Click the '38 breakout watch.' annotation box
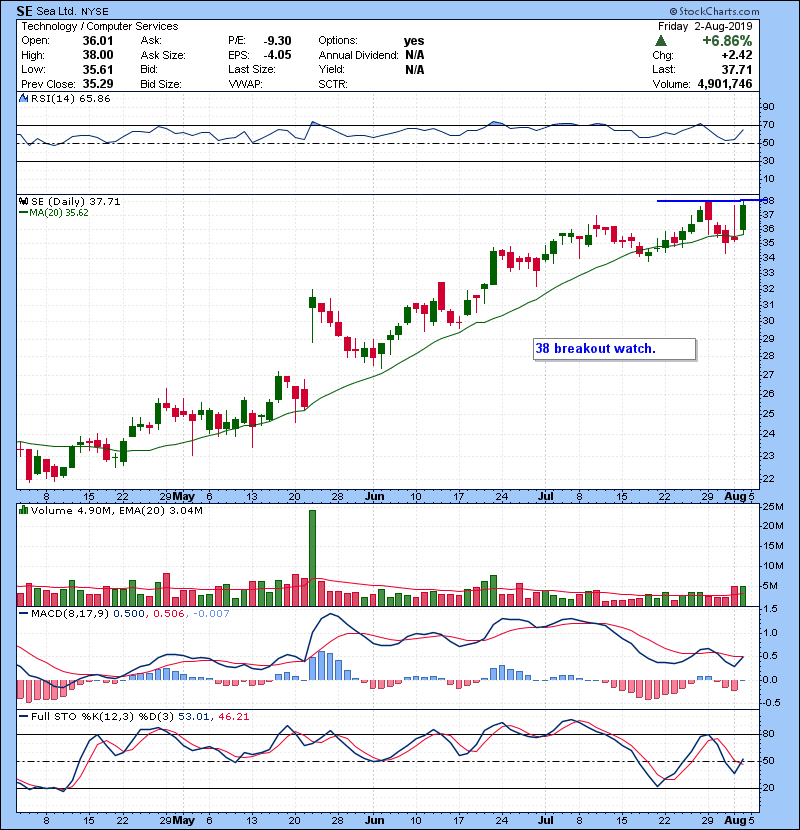 point(615,349)
